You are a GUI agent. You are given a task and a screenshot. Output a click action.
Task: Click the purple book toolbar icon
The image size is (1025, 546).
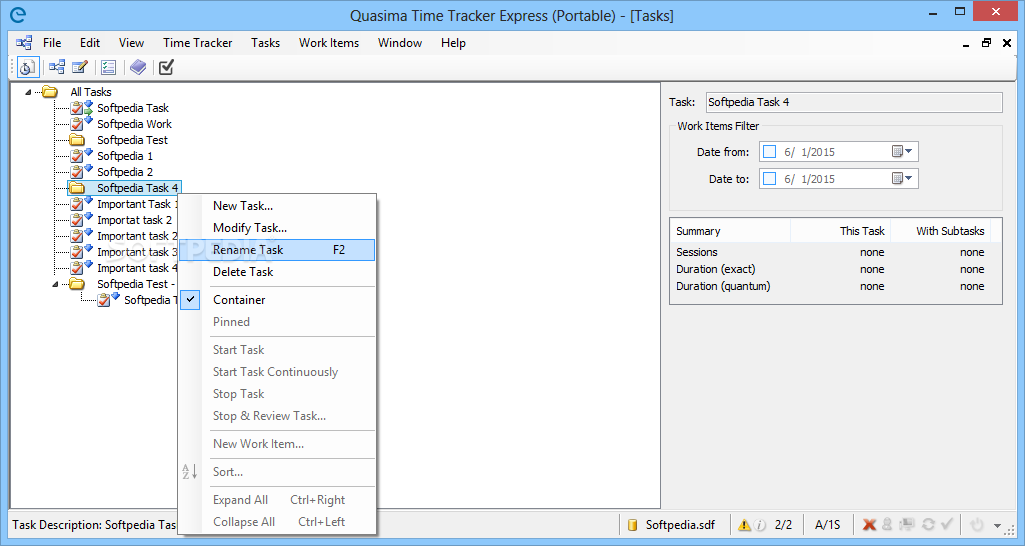pyautogui.click(x=138, y=67)
